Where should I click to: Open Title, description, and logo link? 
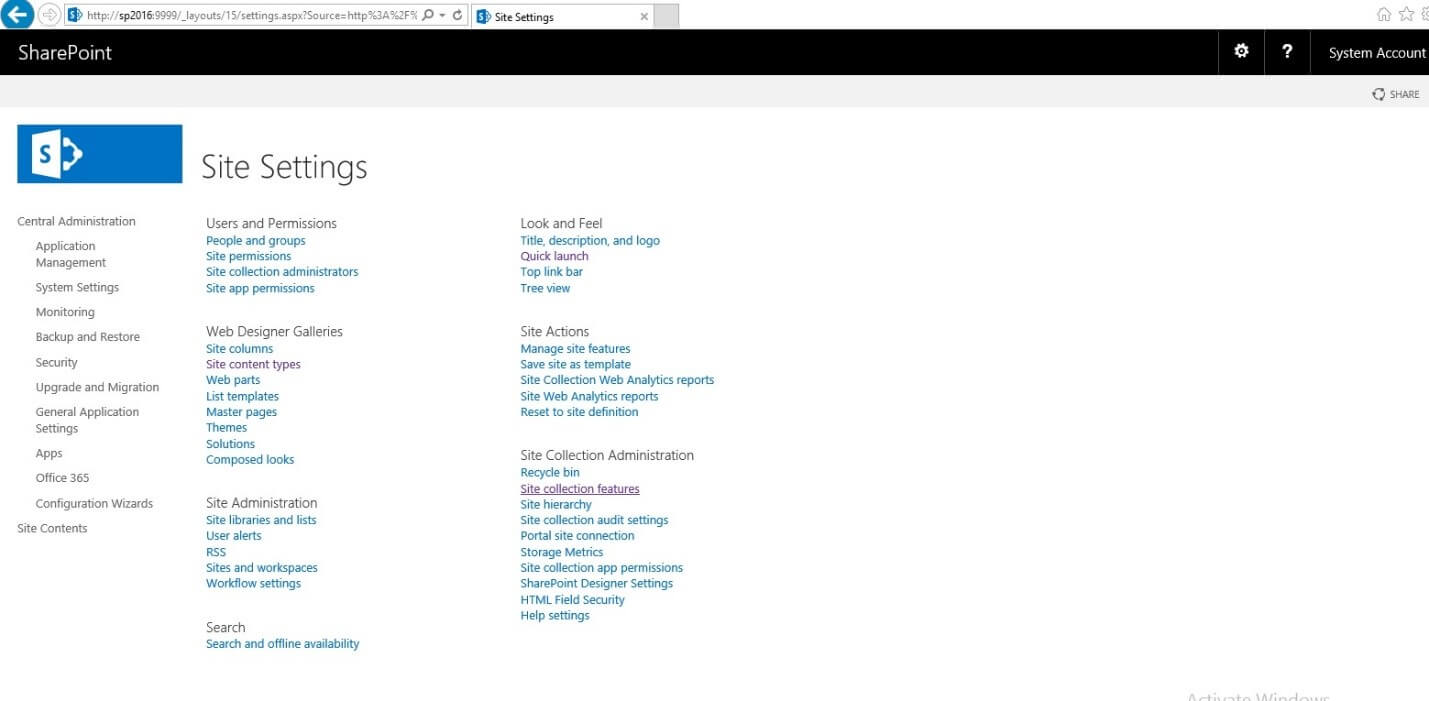(590, 241)
